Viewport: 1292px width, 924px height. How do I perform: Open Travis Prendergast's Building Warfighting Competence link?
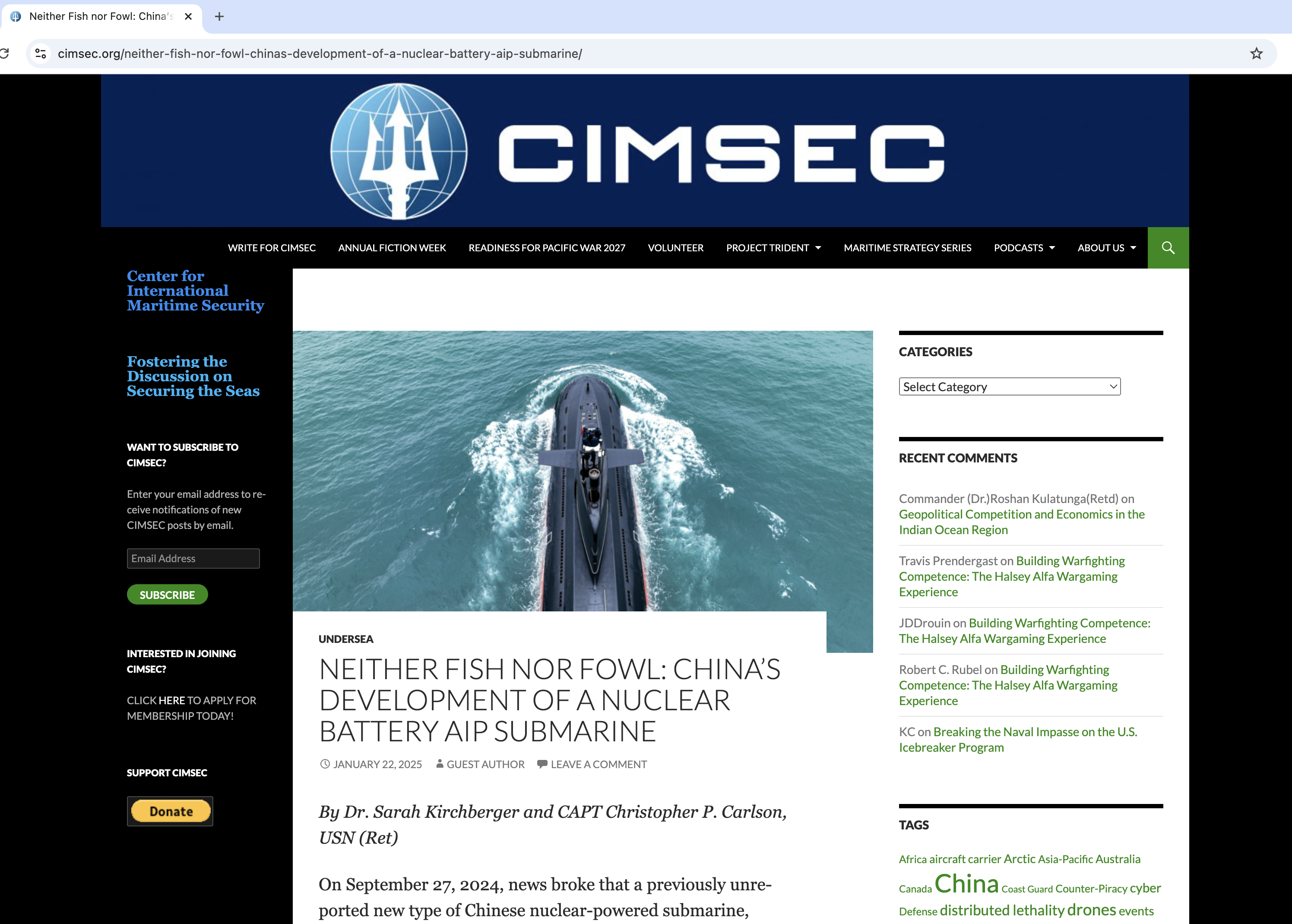pos(1011,576)
